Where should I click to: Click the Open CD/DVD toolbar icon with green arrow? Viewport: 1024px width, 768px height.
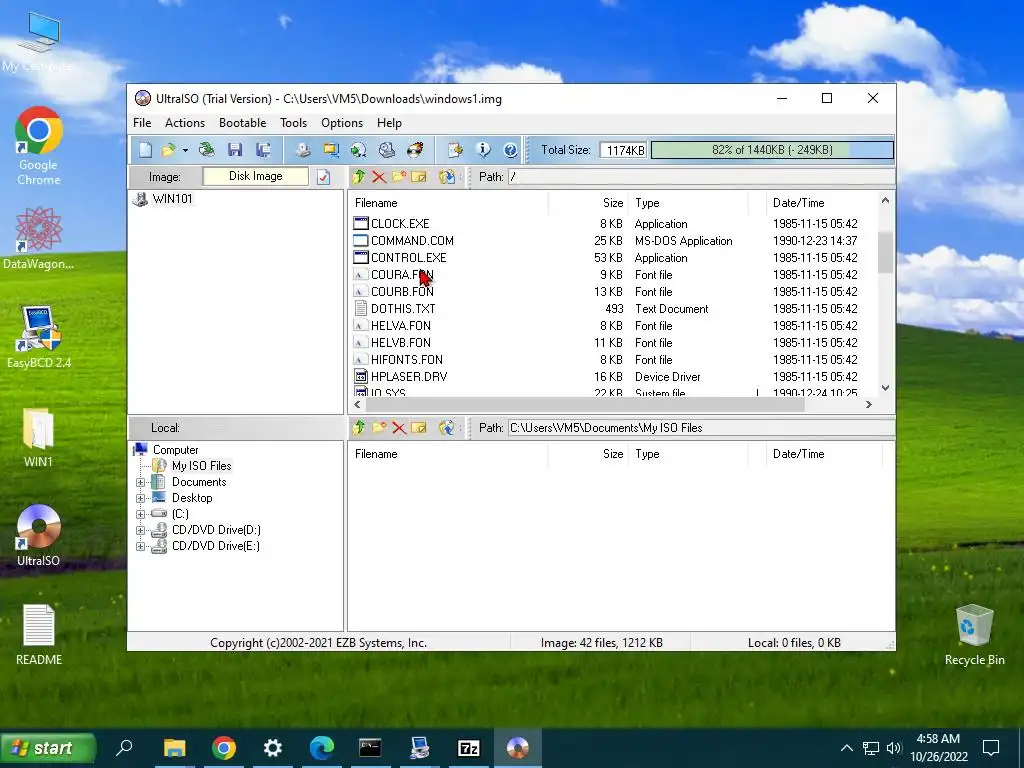[x=207, y=150]
